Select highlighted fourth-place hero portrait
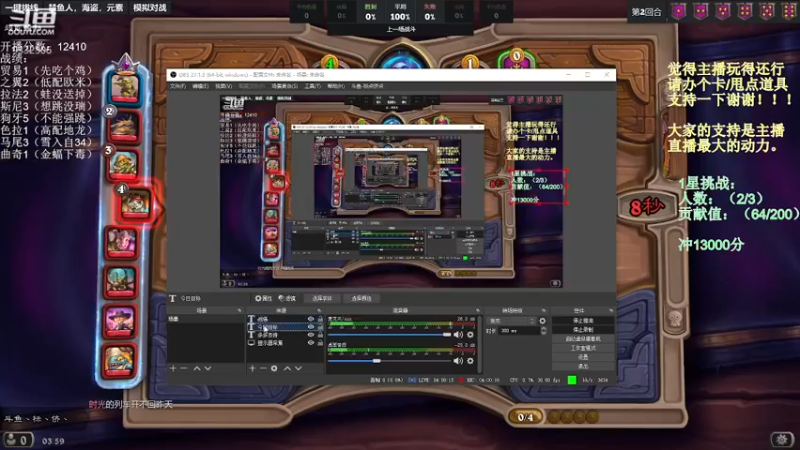The height and width of the screenshot is (450, 800). pyautogui.click(x=136, y=204)
